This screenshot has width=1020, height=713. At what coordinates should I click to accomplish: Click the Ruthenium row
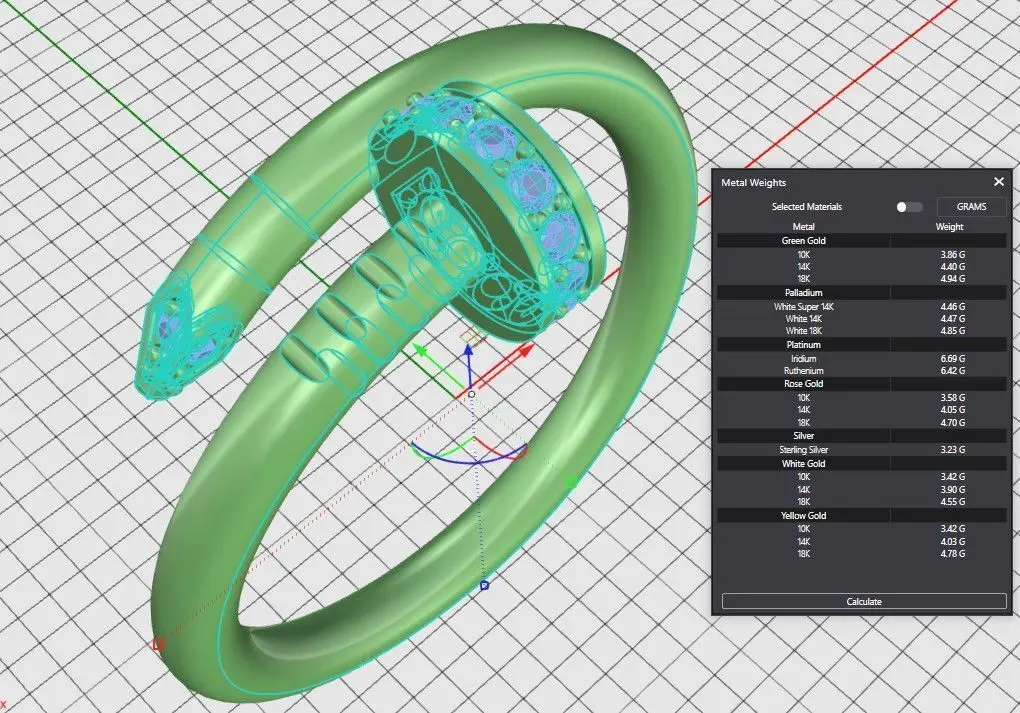(x=862, y=371)
